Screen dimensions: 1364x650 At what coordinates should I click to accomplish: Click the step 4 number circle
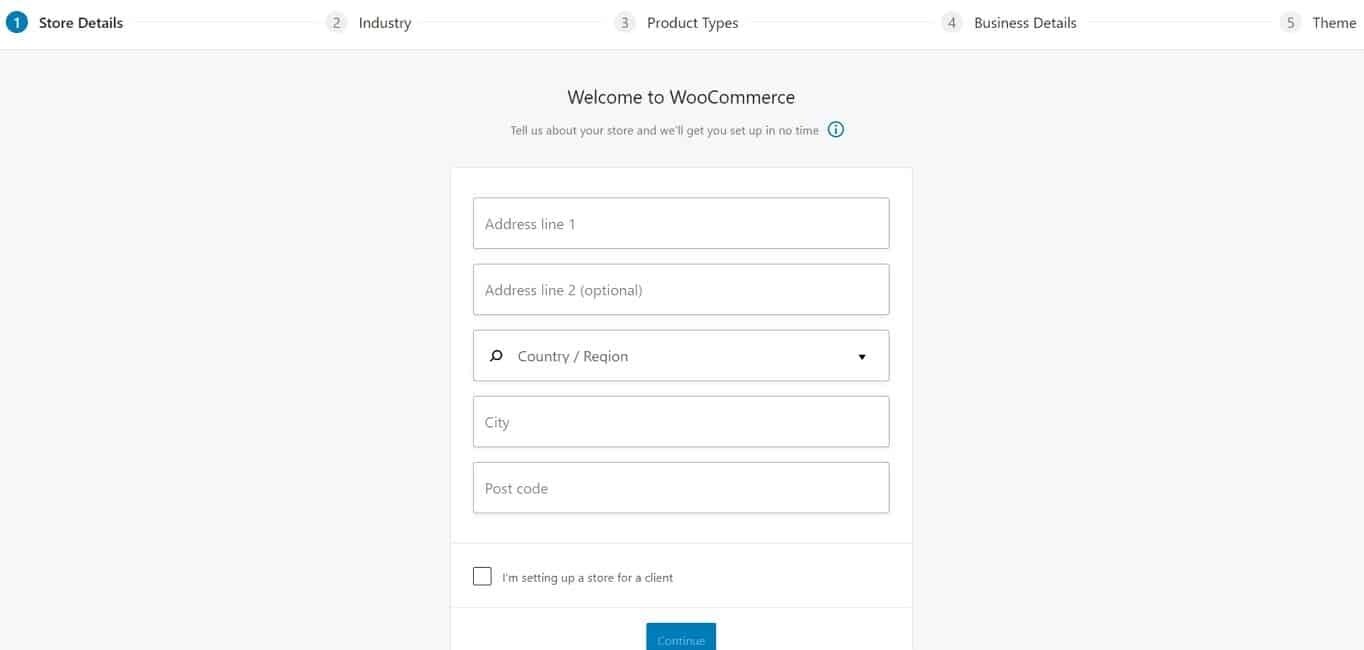952,23
